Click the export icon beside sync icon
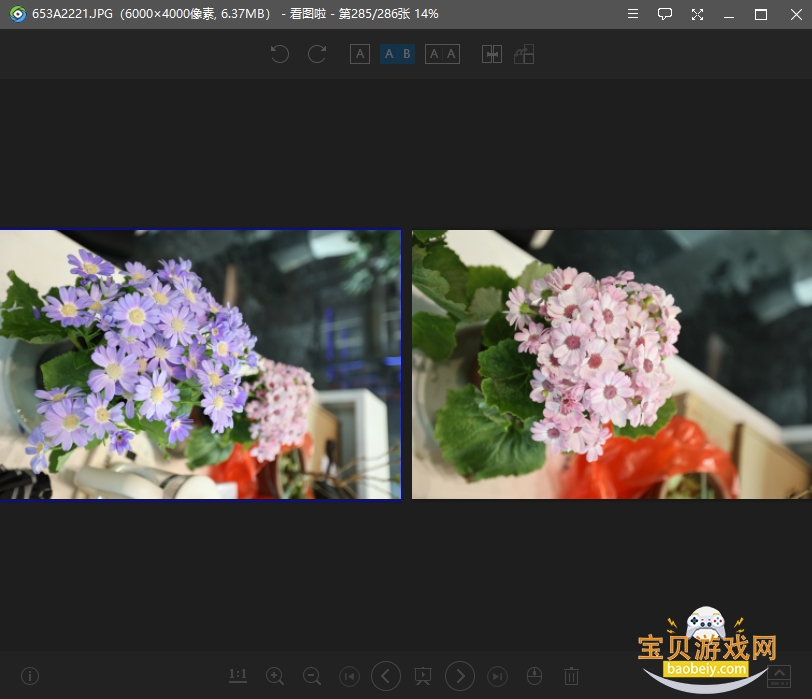This screenshot has width=812, height=699. pos(524,54)
